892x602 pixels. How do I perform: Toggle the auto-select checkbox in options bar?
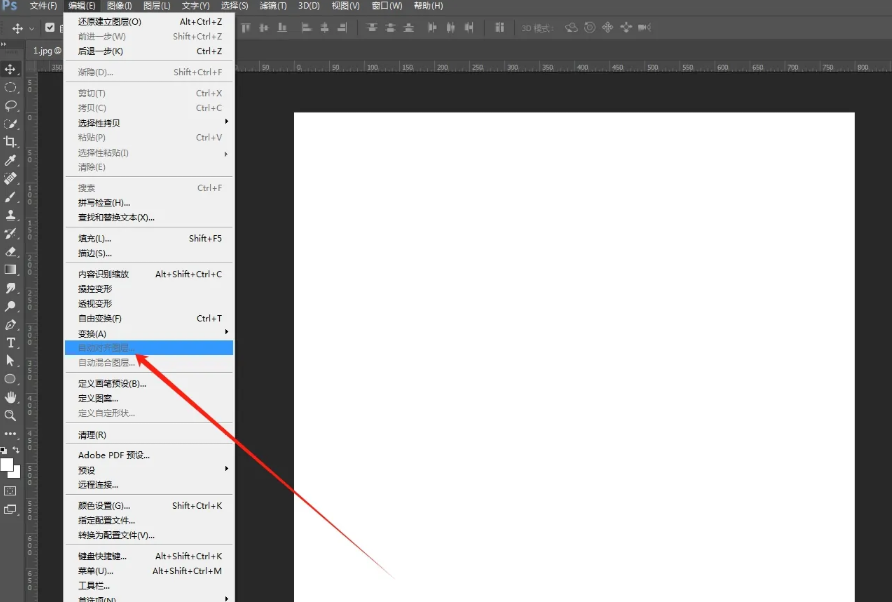click(x=50, y=28)
